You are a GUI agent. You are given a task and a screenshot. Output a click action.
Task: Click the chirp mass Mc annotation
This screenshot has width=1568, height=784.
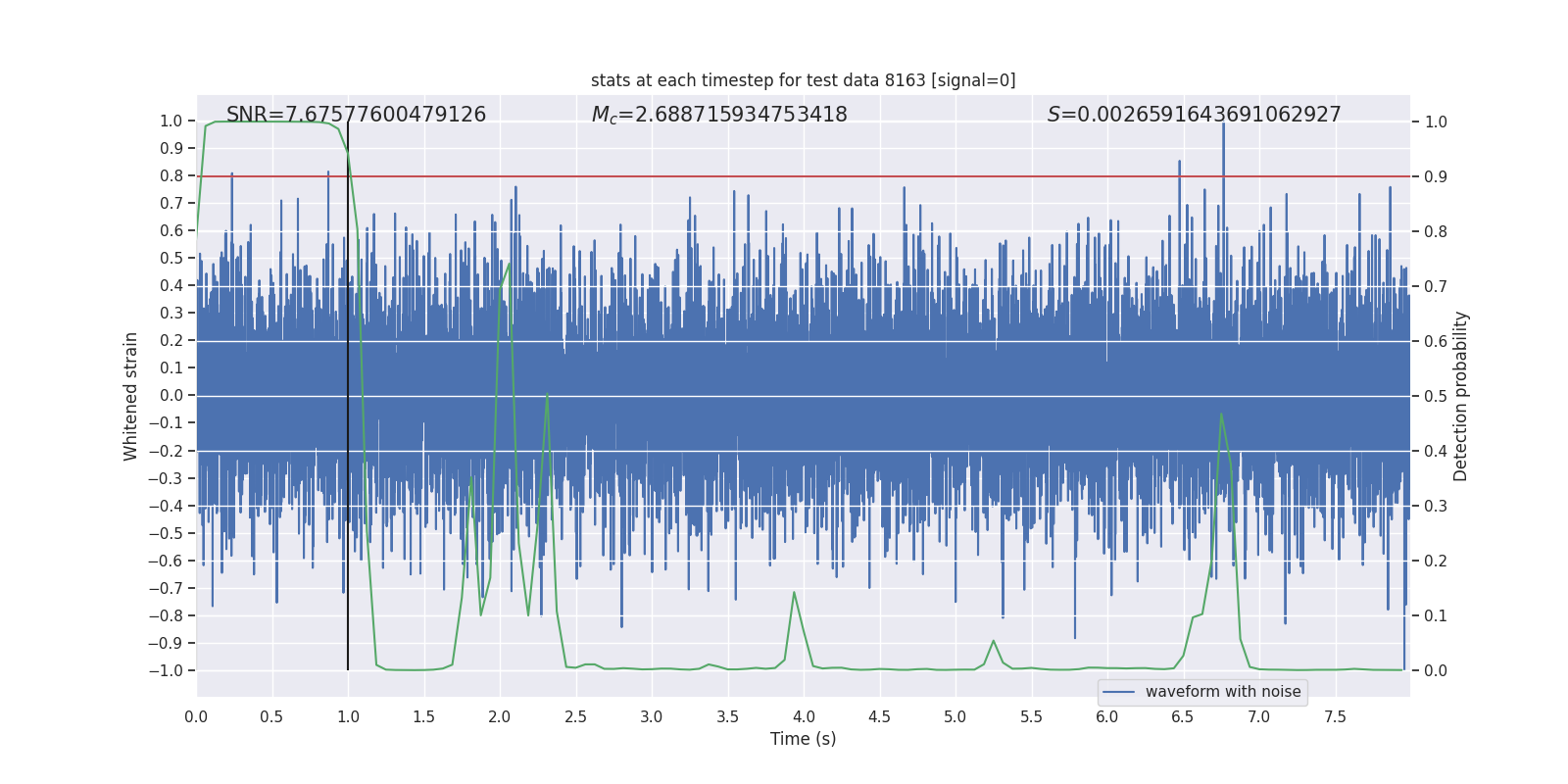718,115
